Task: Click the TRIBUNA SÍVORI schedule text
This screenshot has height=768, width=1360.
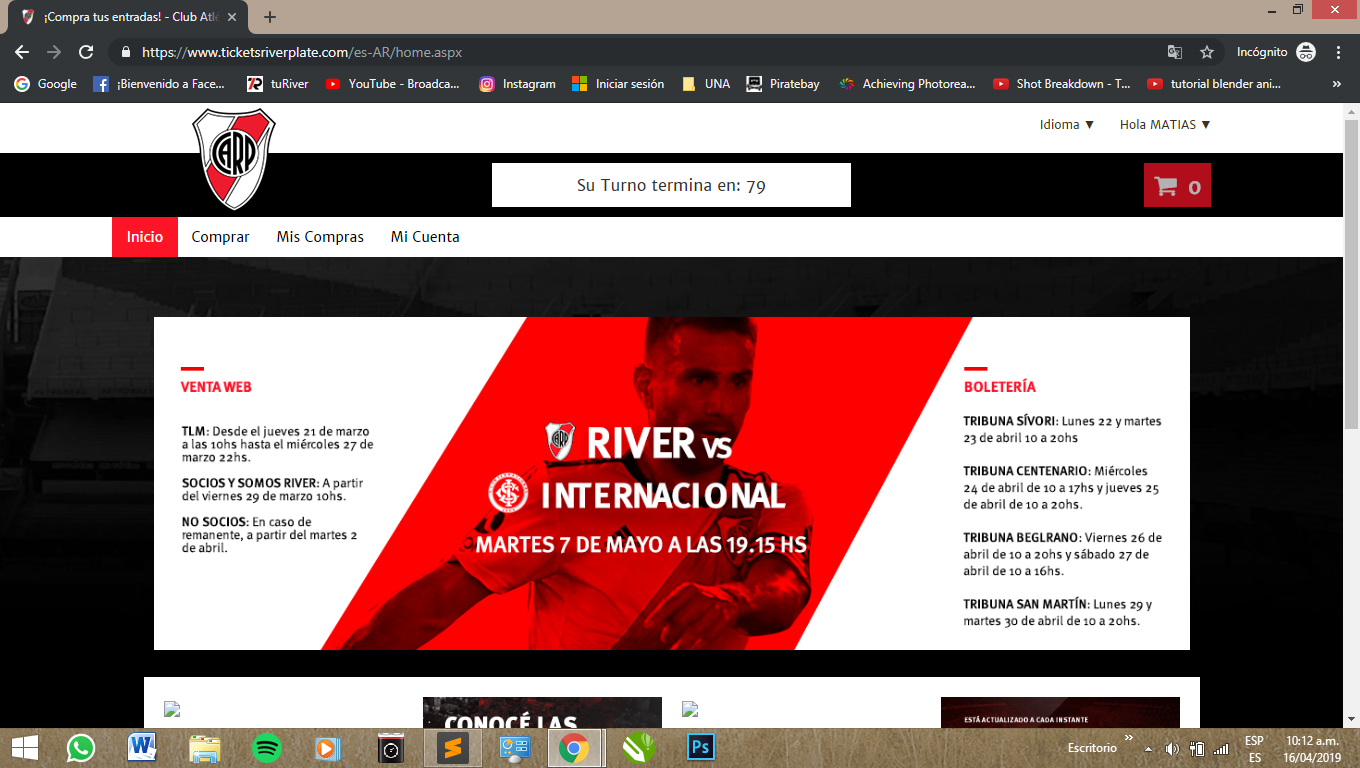Action: (1063, 430)
